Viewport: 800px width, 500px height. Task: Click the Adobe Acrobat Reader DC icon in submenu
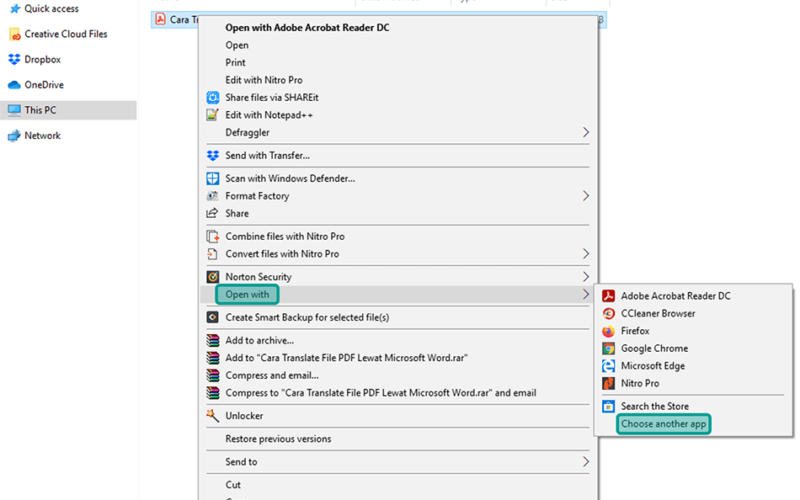point(608,296)
